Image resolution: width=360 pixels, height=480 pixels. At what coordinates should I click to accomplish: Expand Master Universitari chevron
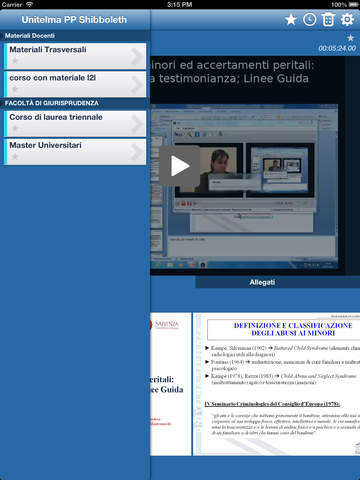(137, 152)
